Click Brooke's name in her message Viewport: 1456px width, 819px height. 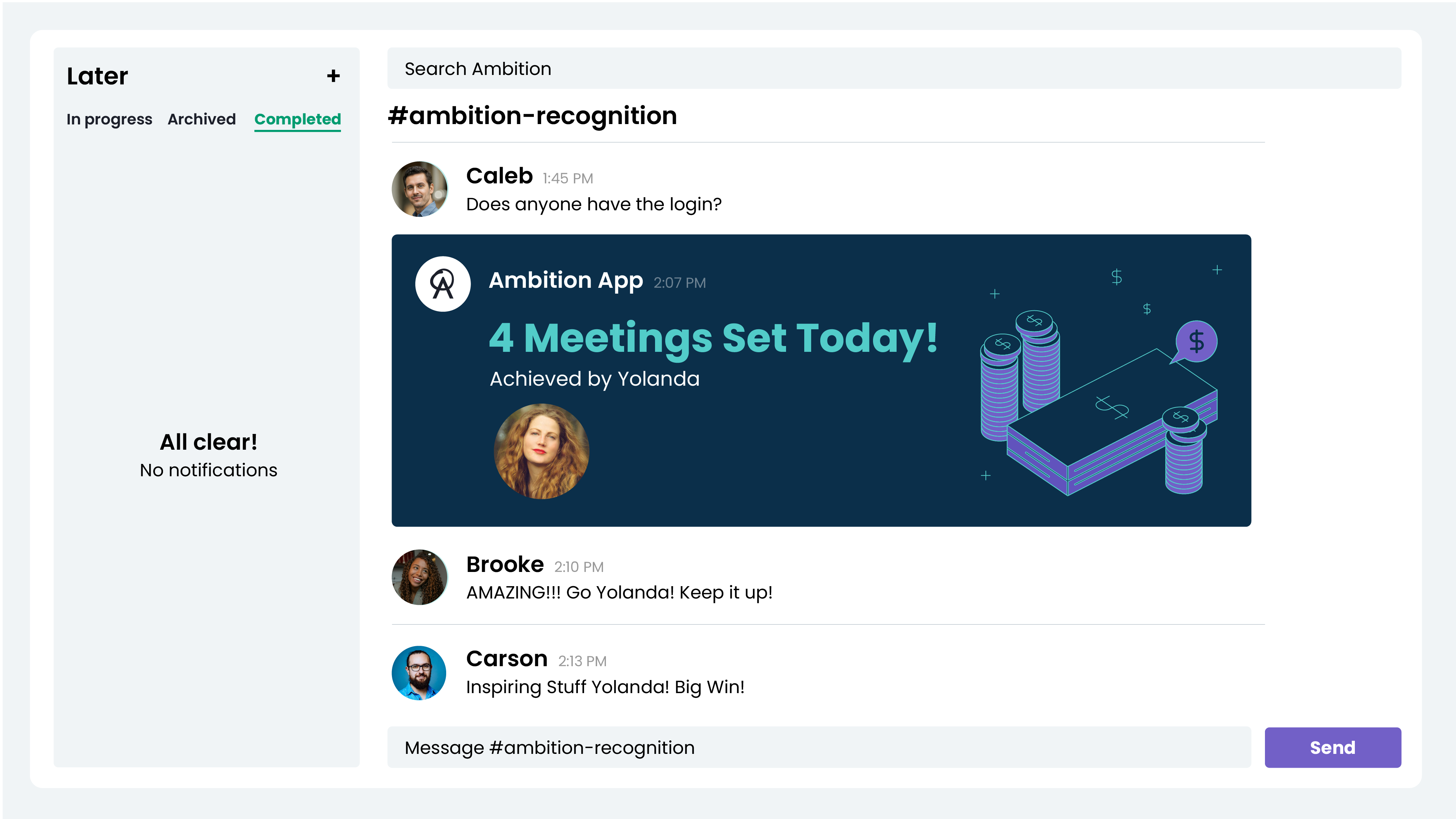505,564
